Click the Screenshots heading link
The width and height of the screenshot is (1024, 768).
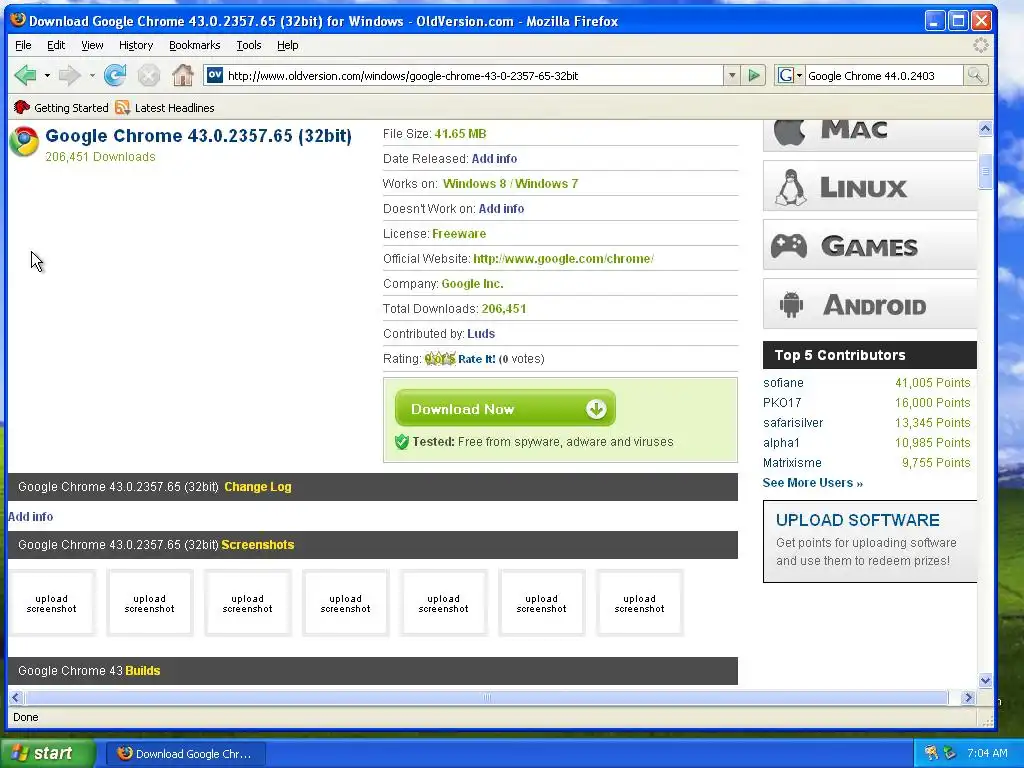pyautogui.click(x=258, y=545)
